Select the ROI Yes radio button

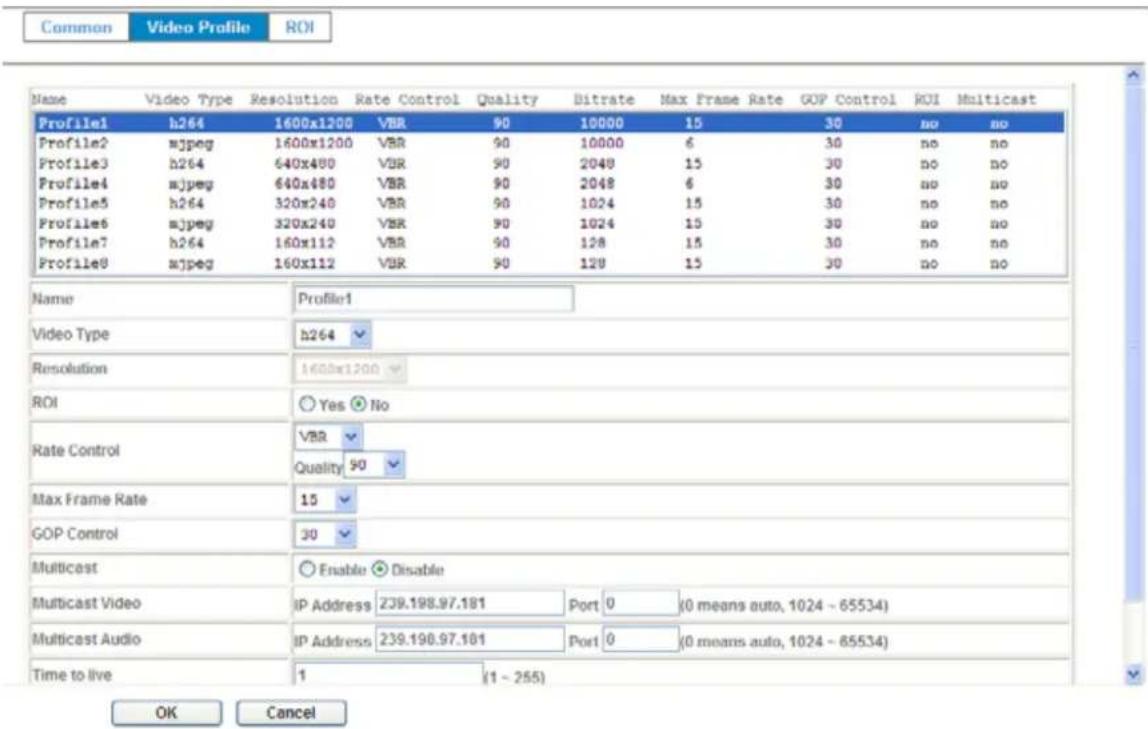coord(307,404)
